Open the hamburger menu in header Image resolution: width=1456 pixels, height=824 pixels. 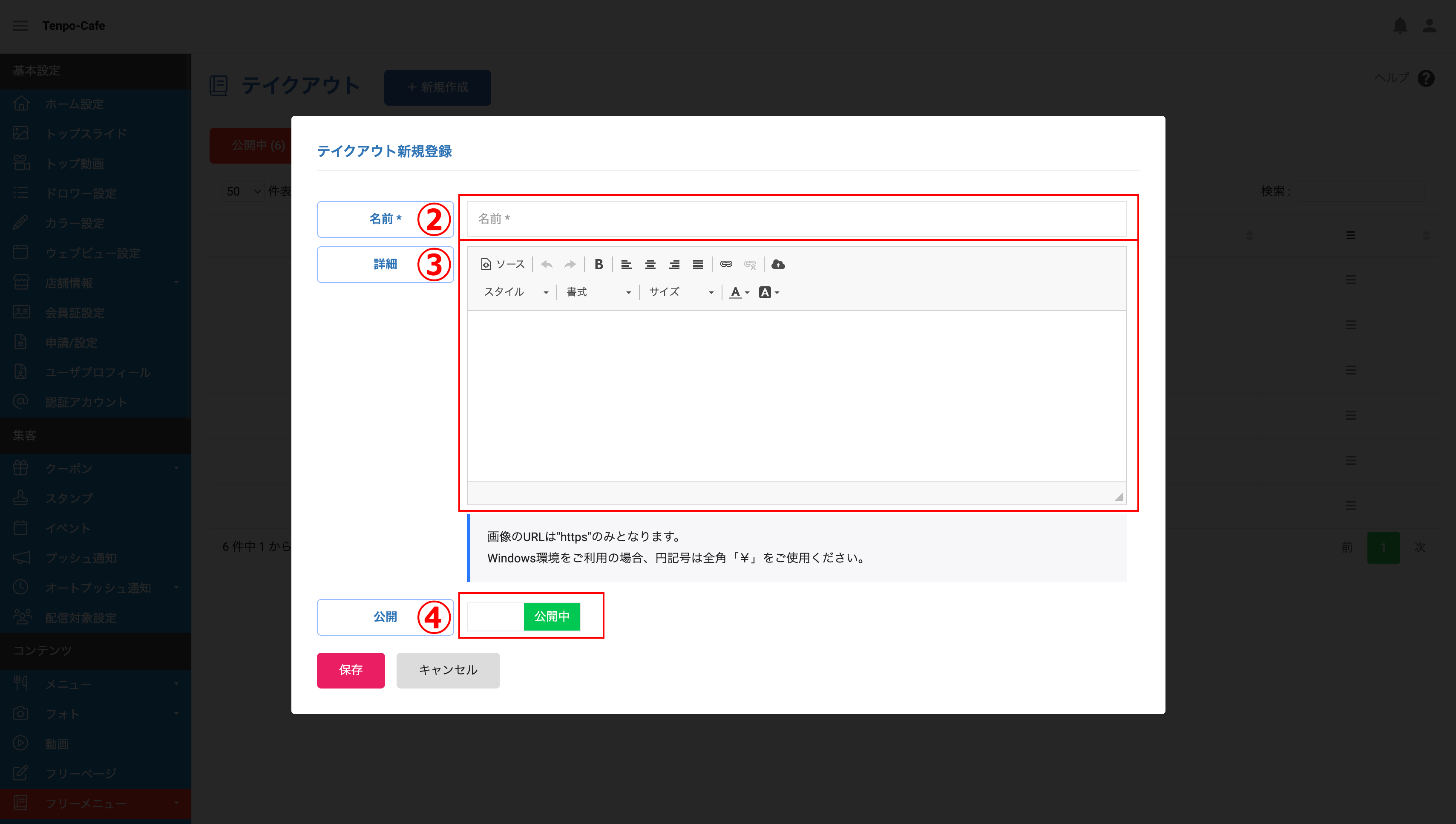20,26
